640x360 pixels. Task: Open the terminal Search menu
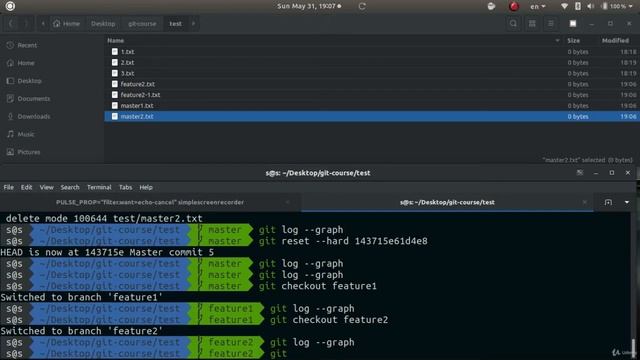tap(70, 187)
